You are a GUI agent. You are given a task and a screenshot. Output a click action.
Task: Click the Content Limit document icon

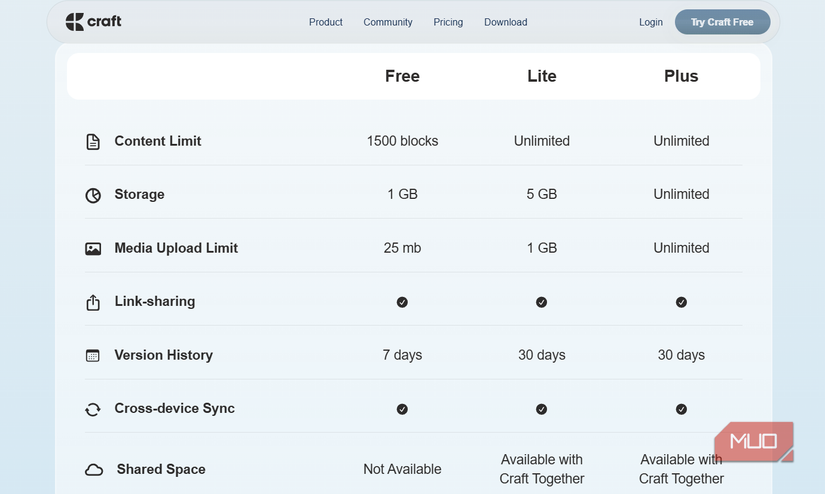pyautogui.click(x=93, y=142)
